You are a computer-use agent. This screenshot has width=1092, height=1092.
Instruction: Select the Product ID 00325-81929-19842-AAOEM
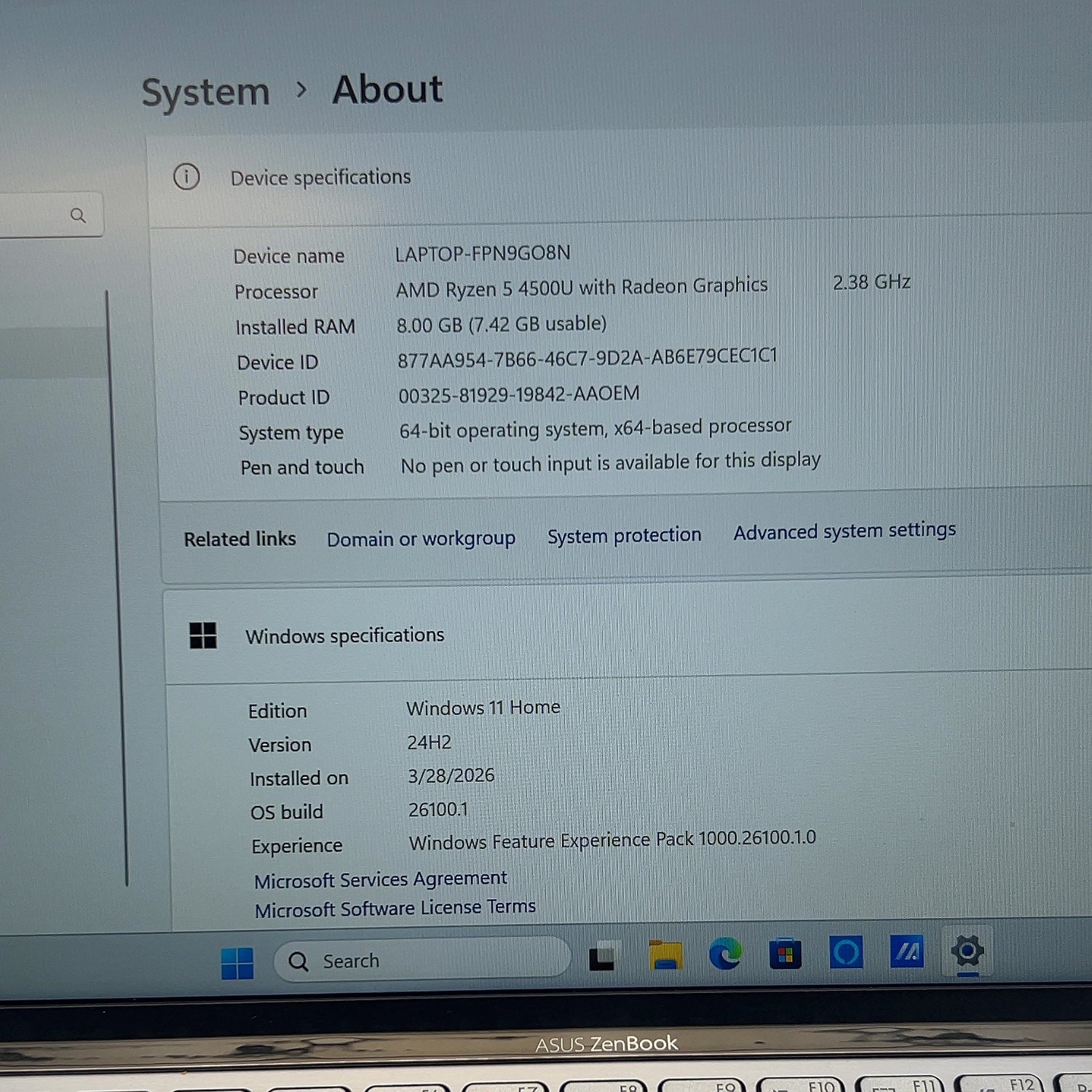(x=518, y=394)
